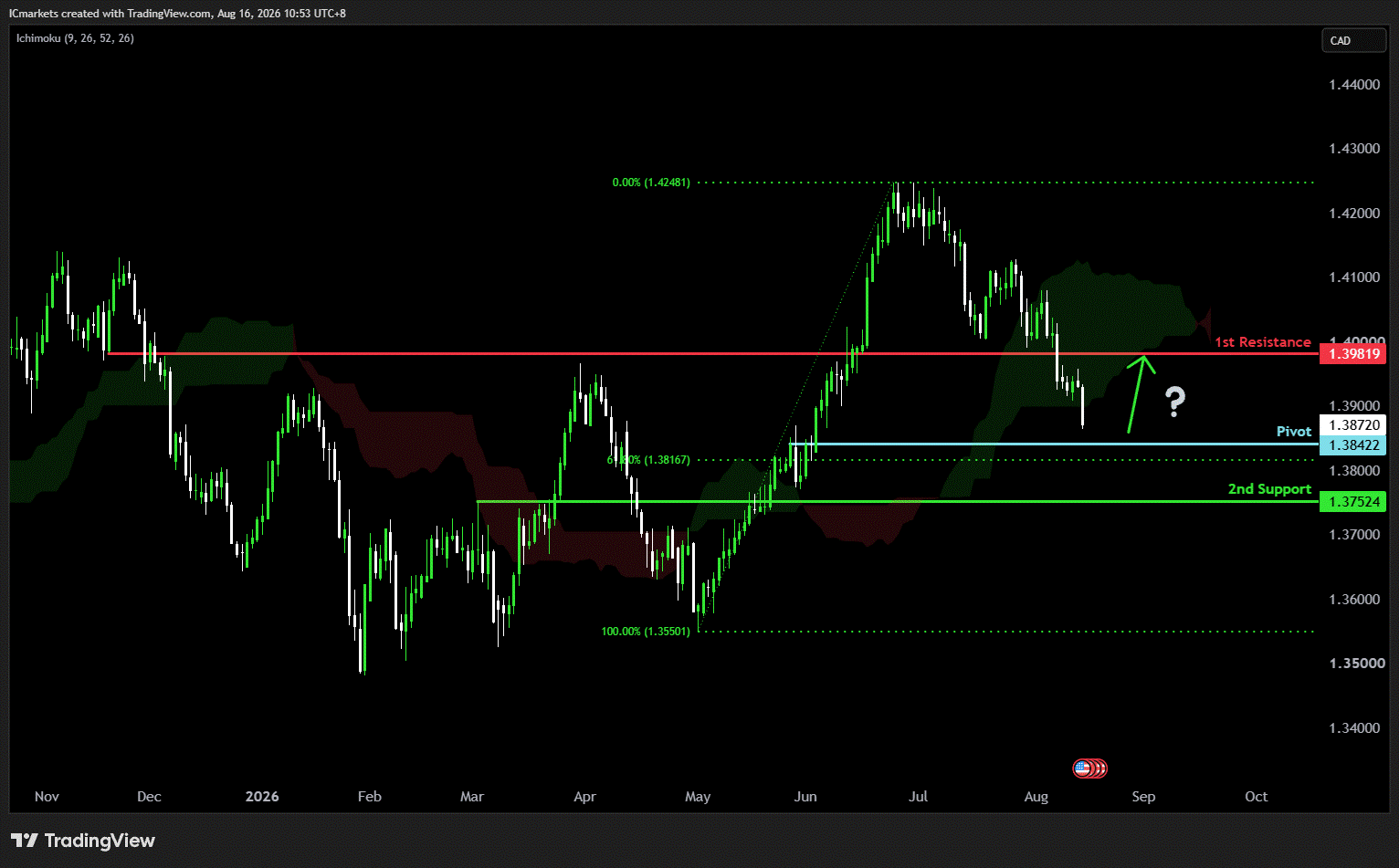Click the 0.00% (1.42481) Fibonacci label
1399x868 pixels.
click(x=651, y=183)
